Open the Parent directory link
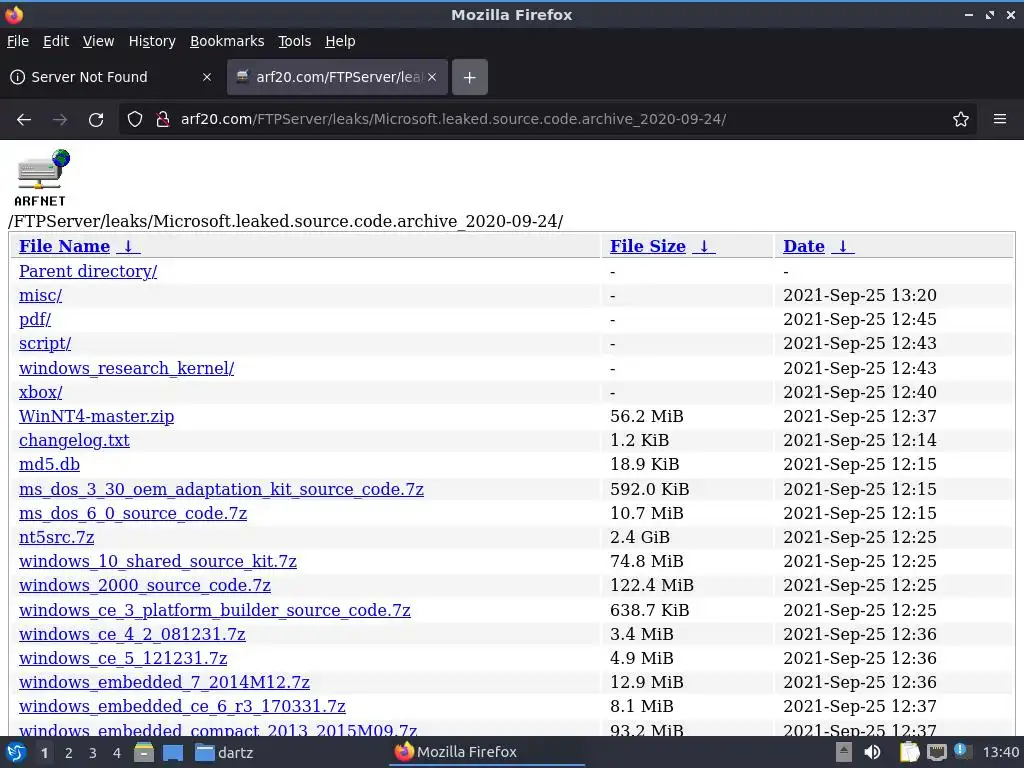1024x768 pixels. (88, 271)
